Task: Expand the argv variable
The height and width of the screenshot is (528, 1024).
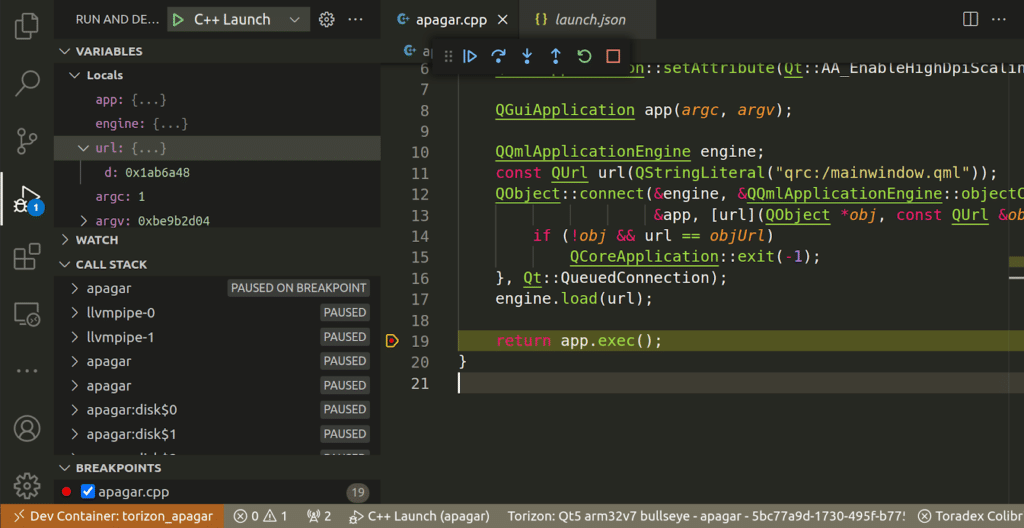Action: (x=84, y=221)
